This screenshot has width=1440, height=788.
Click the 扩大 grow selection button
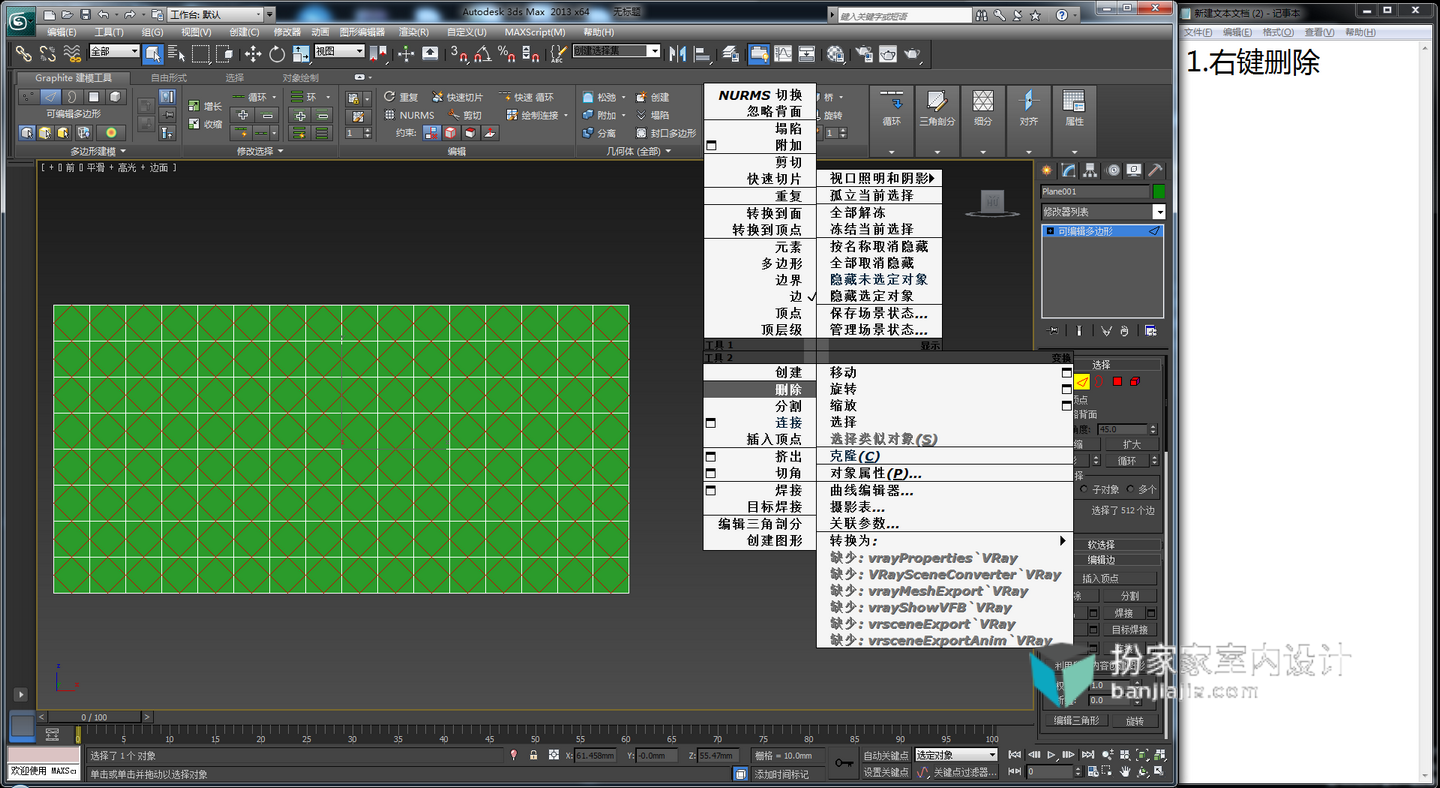1132,444
